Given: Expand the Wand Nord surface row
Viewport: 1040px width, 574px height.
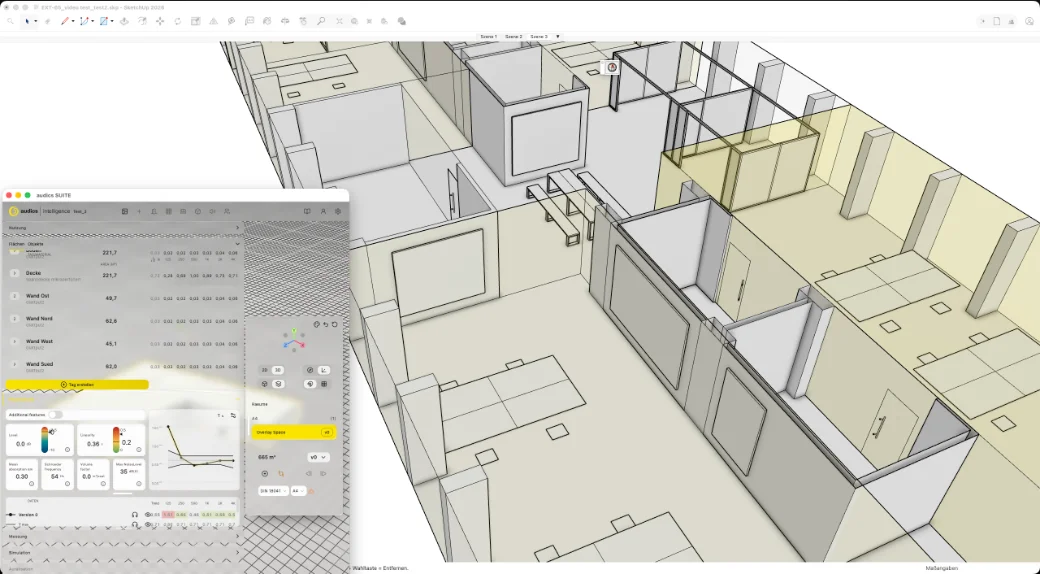Looking at the screenshot, I should coord(15,319).
